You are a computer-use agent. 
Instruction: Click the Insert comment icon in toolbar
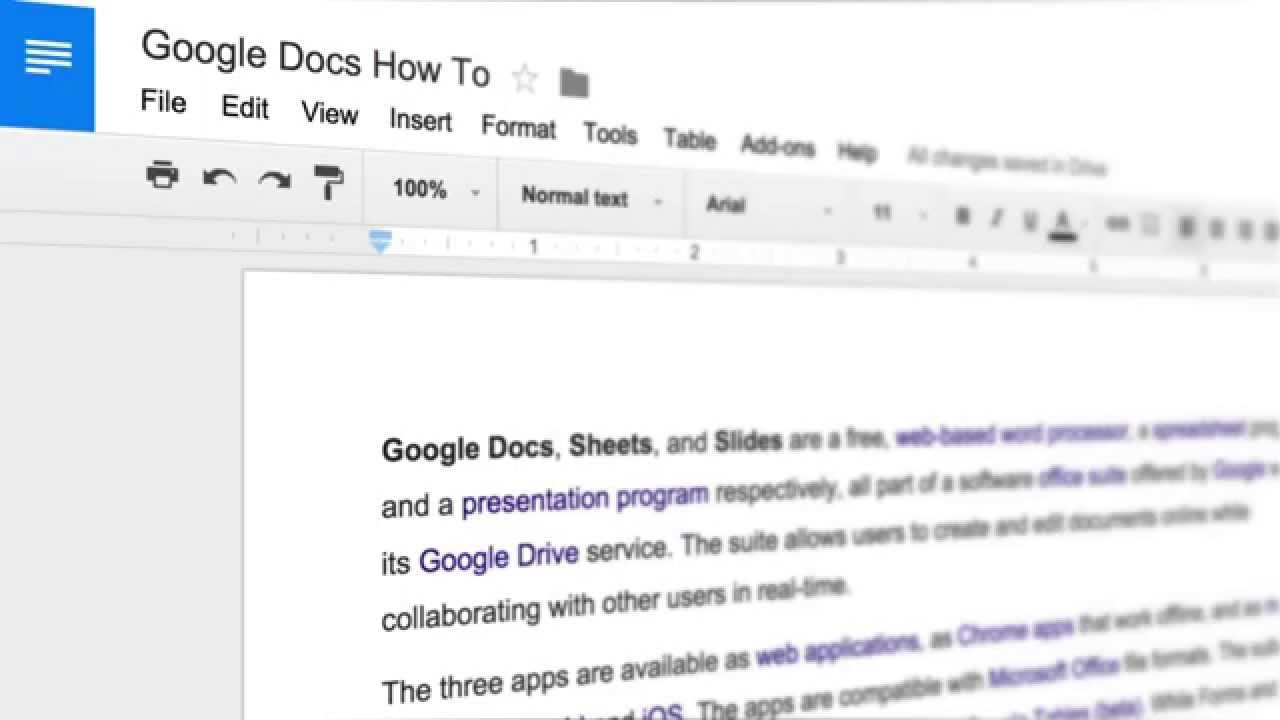click(1150, 225)
